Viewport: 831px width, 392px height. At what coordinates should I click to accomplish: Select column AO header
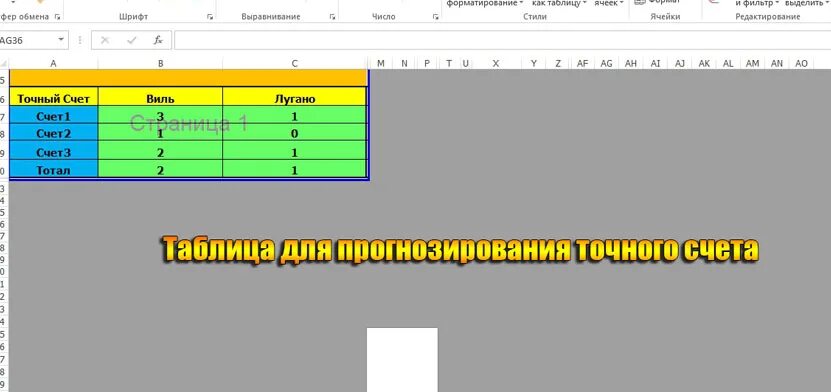[x=801, y=64]
